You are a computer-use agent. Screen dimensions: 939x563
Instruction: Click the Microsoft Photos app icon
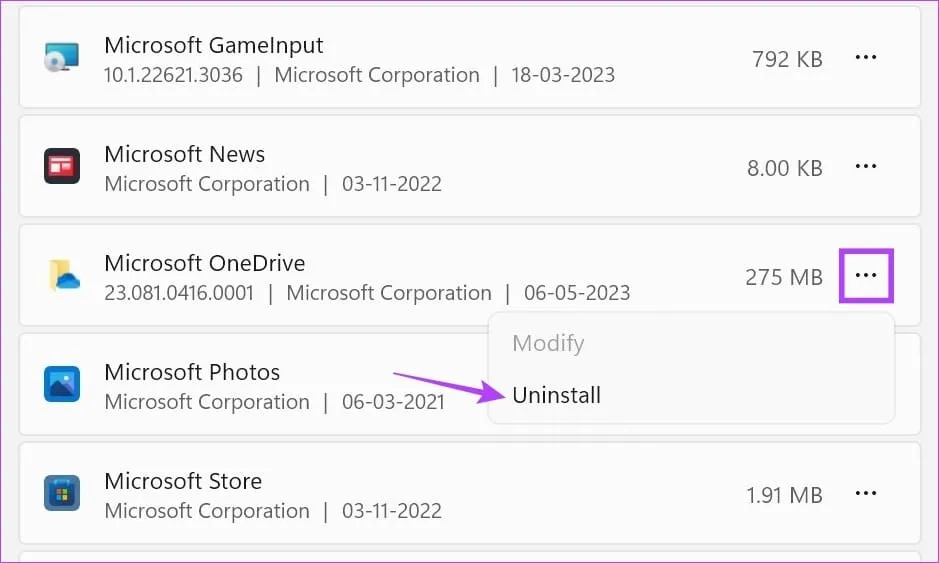[61, 384]
